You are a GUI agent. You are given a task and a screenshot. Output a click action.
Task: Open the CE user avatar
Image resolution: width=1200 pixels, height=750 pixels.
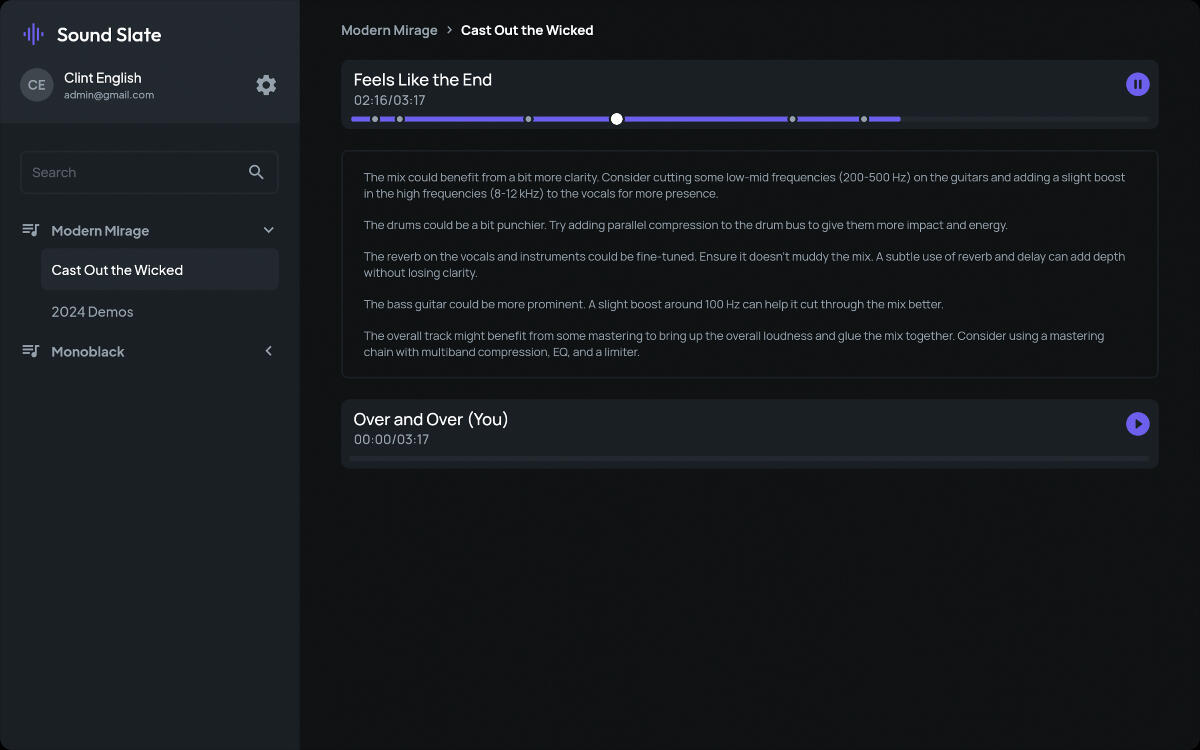37,85
